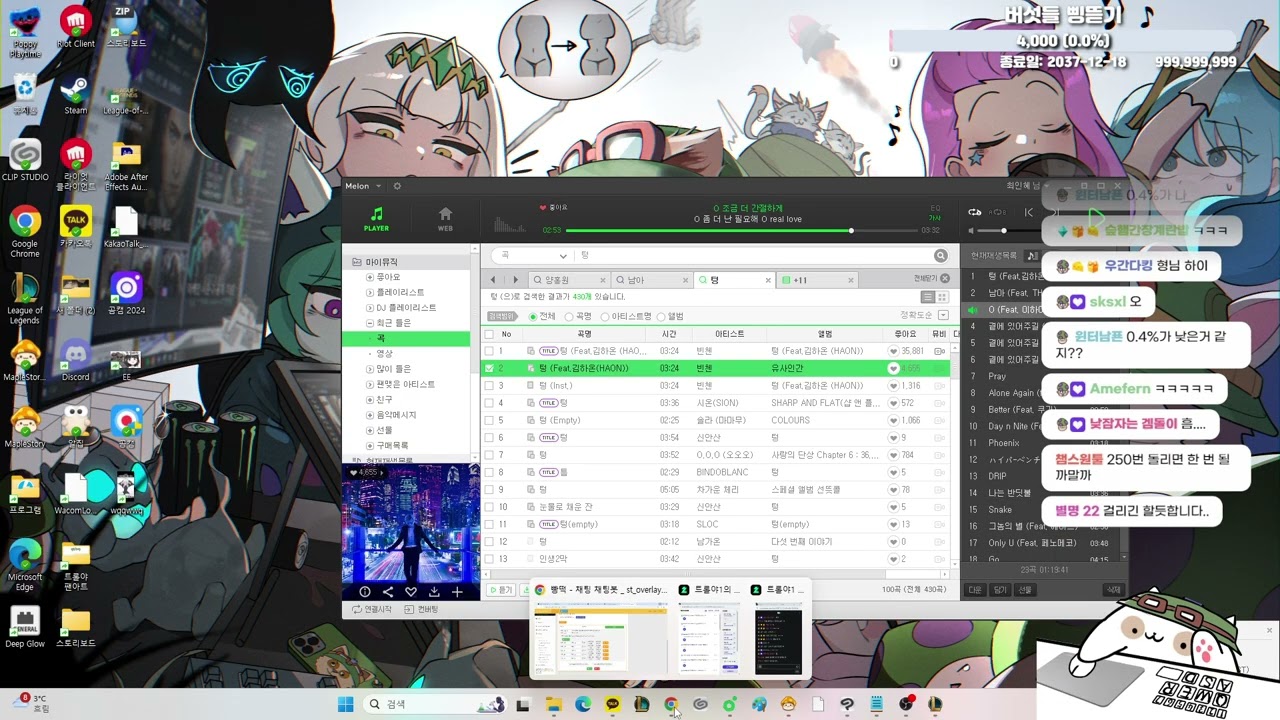1280x720 pixels.
Task: Expand the 팬맺은 아티스트 tree node
Action: click(370, 384)
